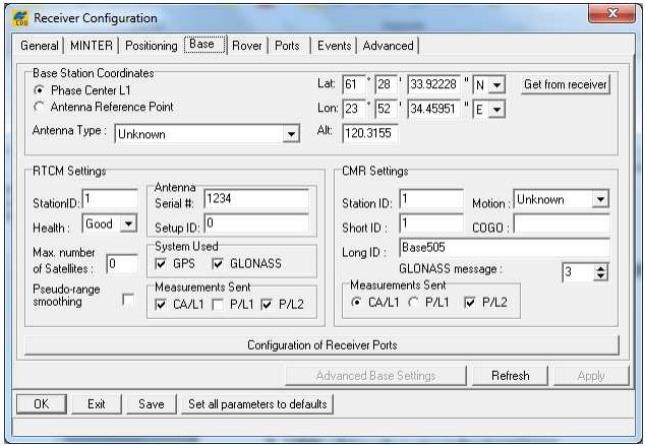Screen dimensions: 645x446
Task: Toggle CMR P/L2 checkbox
Action: coord(470,303)
